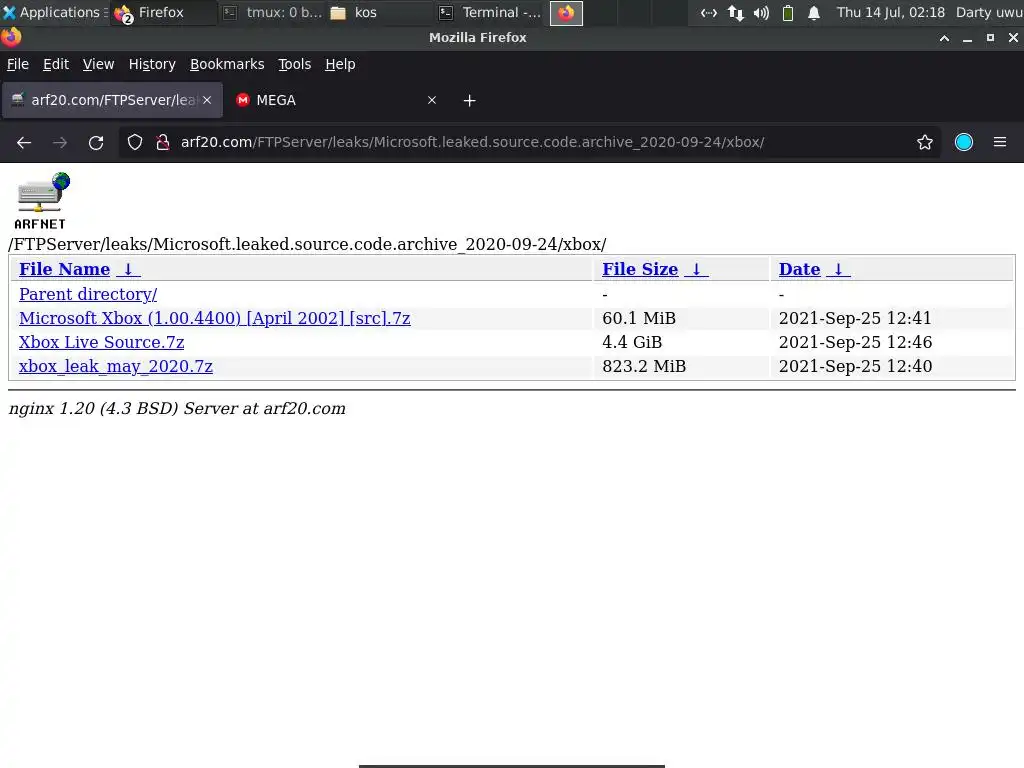Sort Date descending arrow
The height and width of the screenshot is (768, 1024).
click(839, 269)
